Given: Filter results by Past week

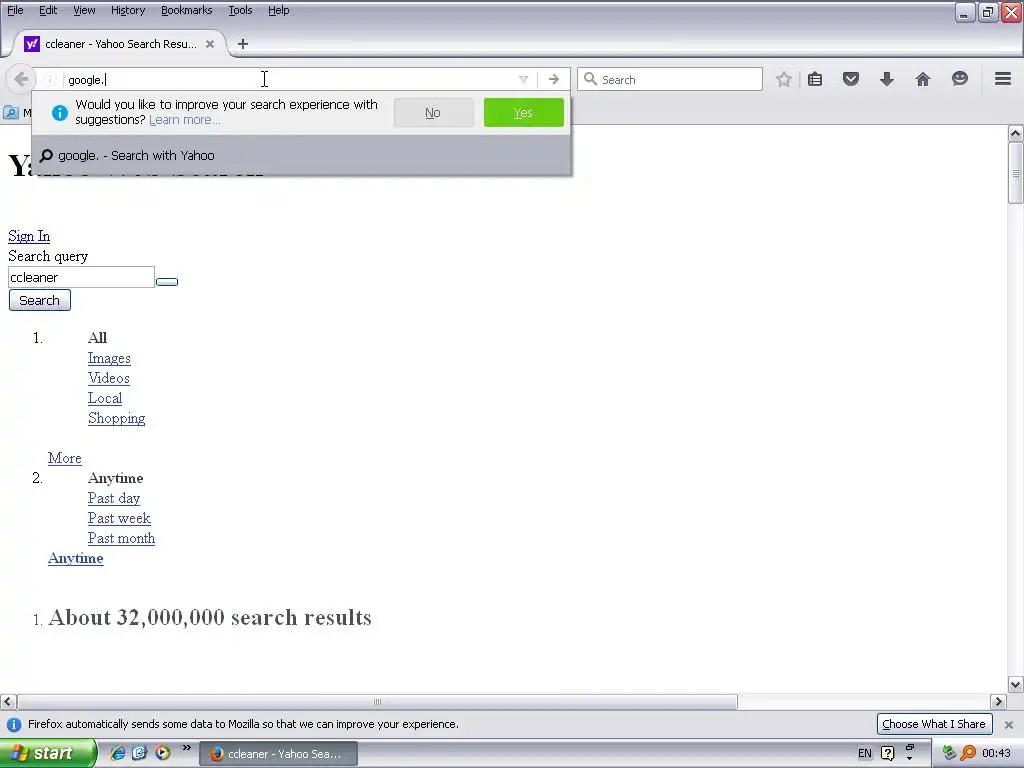Looking at the screenshot, I should click(x=119, y=518).
